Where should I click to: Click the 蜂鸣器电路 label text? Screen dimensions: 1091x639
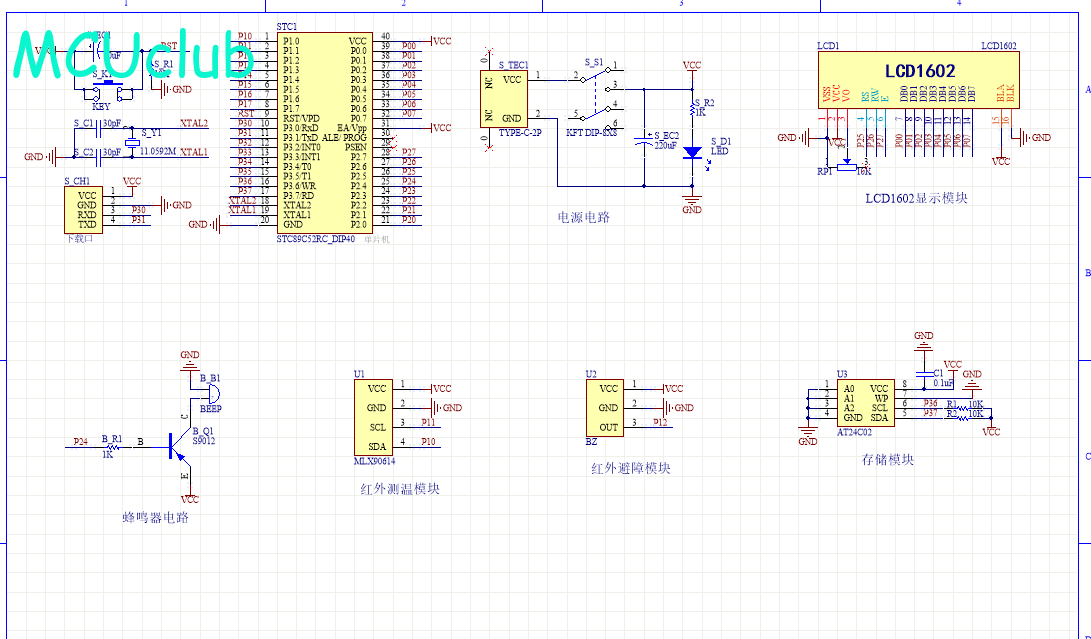[155, 517]
